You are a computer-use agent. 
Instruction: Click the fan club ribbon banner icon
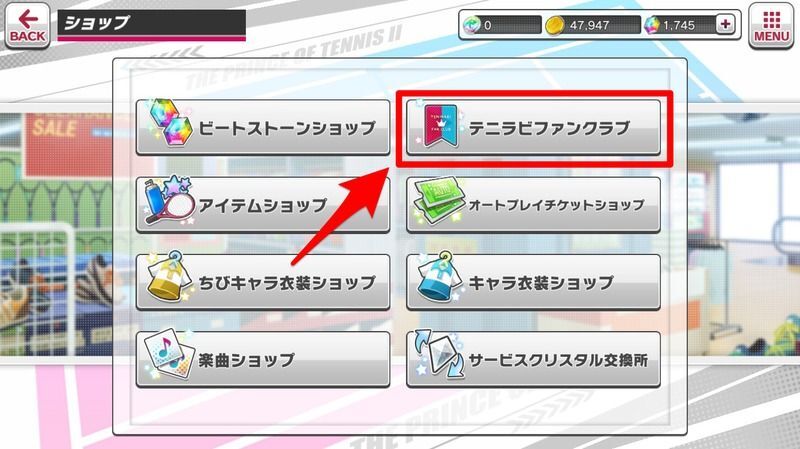440,126
